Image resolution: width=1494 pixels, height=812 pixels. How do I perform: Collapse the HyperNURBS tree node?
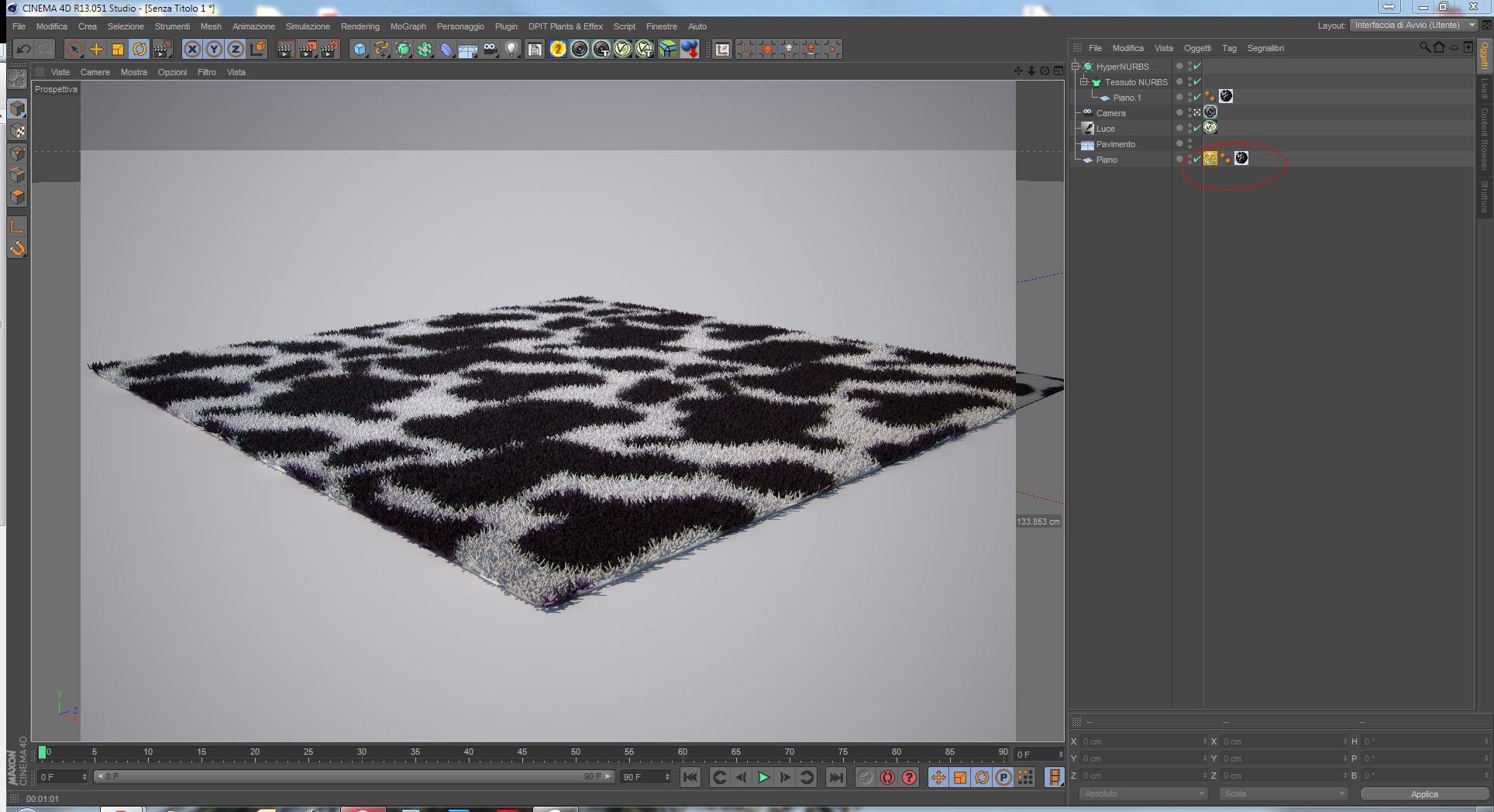1076,67
